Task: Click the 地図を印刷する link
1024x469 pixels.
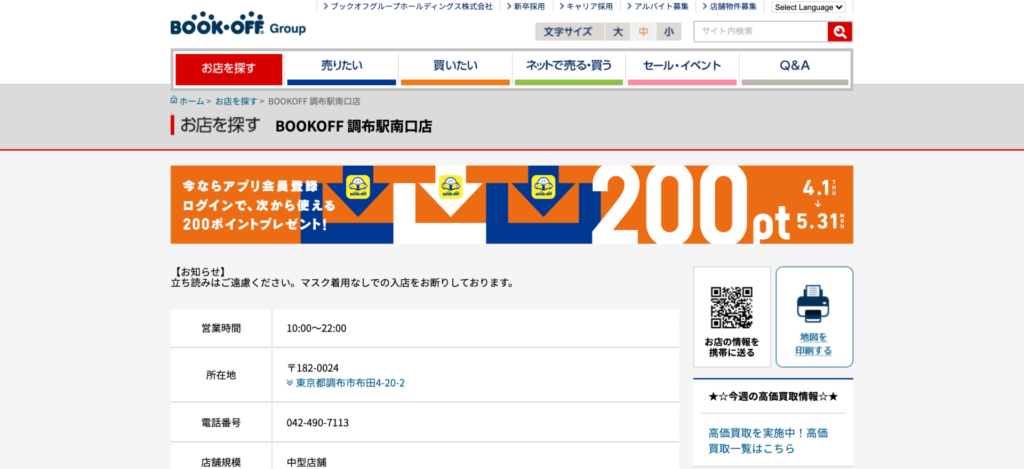Action: pyautogui.click(x=814, y=344)
